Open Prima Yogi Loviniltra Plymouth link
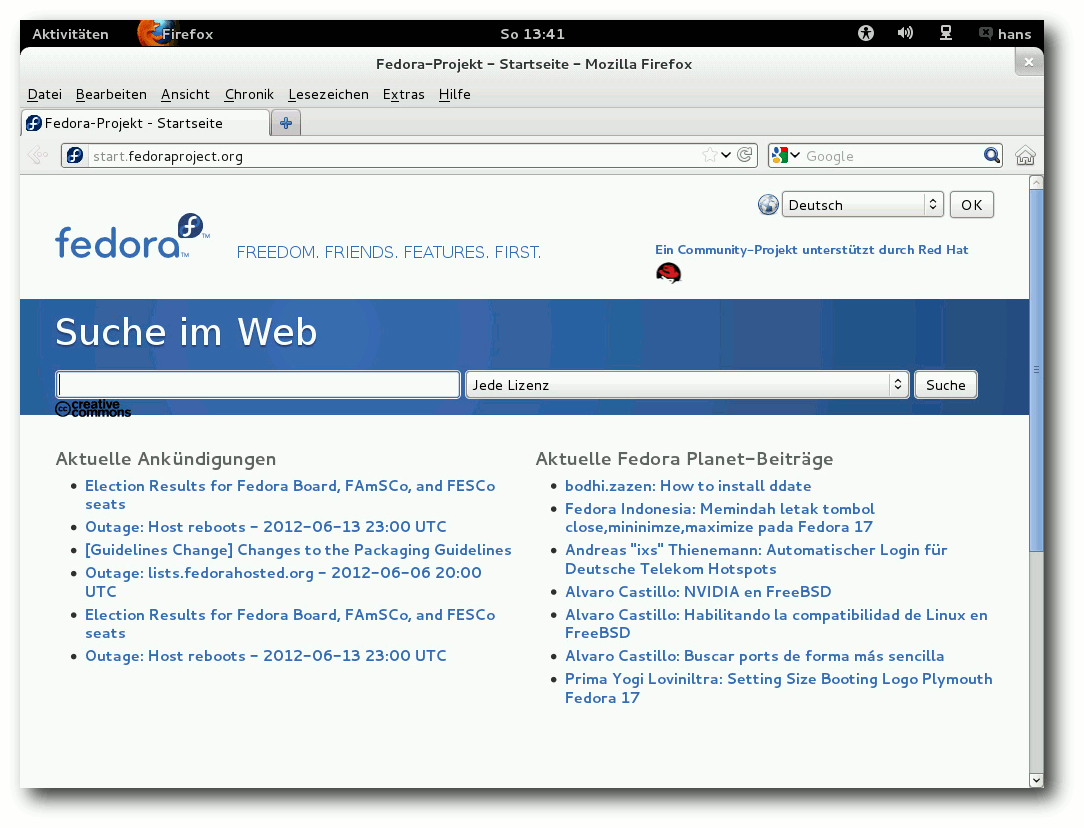This screenshot has height=828, width=1084. [x=778, y=688]
